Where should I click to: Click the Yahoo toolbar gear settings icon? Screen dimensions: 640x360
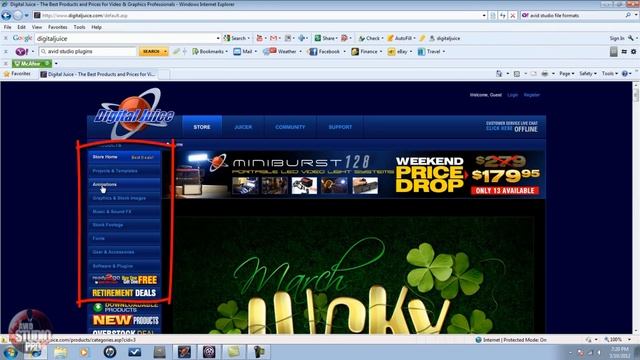(633, 52)
